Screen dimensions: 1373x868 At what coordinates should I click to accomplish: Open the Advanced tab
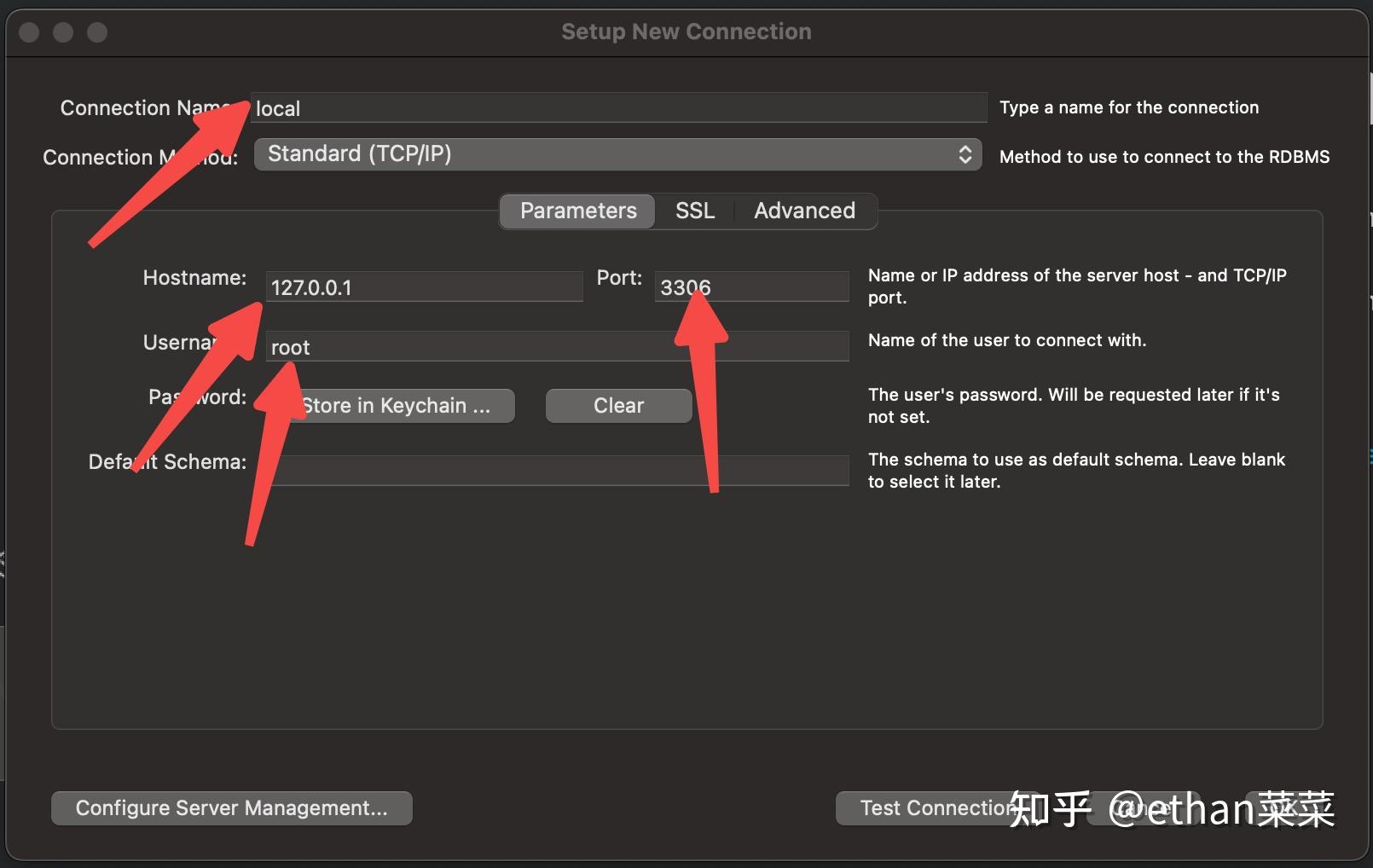(804, 211)
